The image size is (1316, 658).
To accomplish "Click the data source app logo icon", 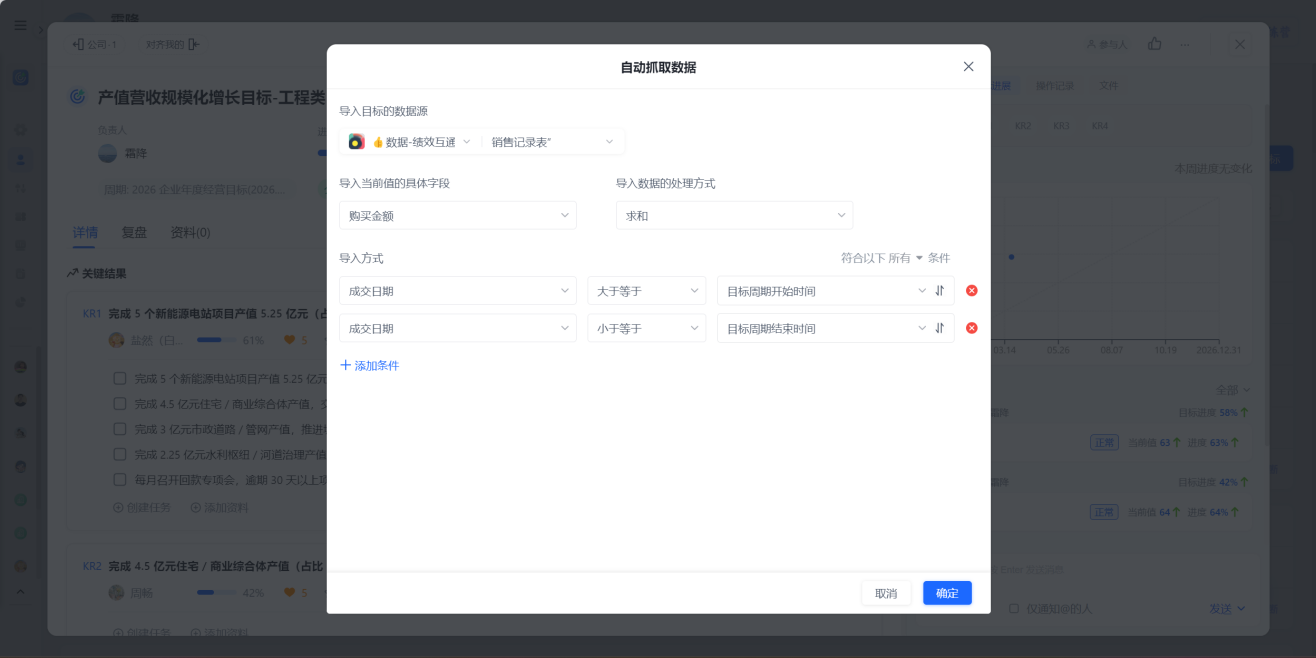I will pos(356,142).
